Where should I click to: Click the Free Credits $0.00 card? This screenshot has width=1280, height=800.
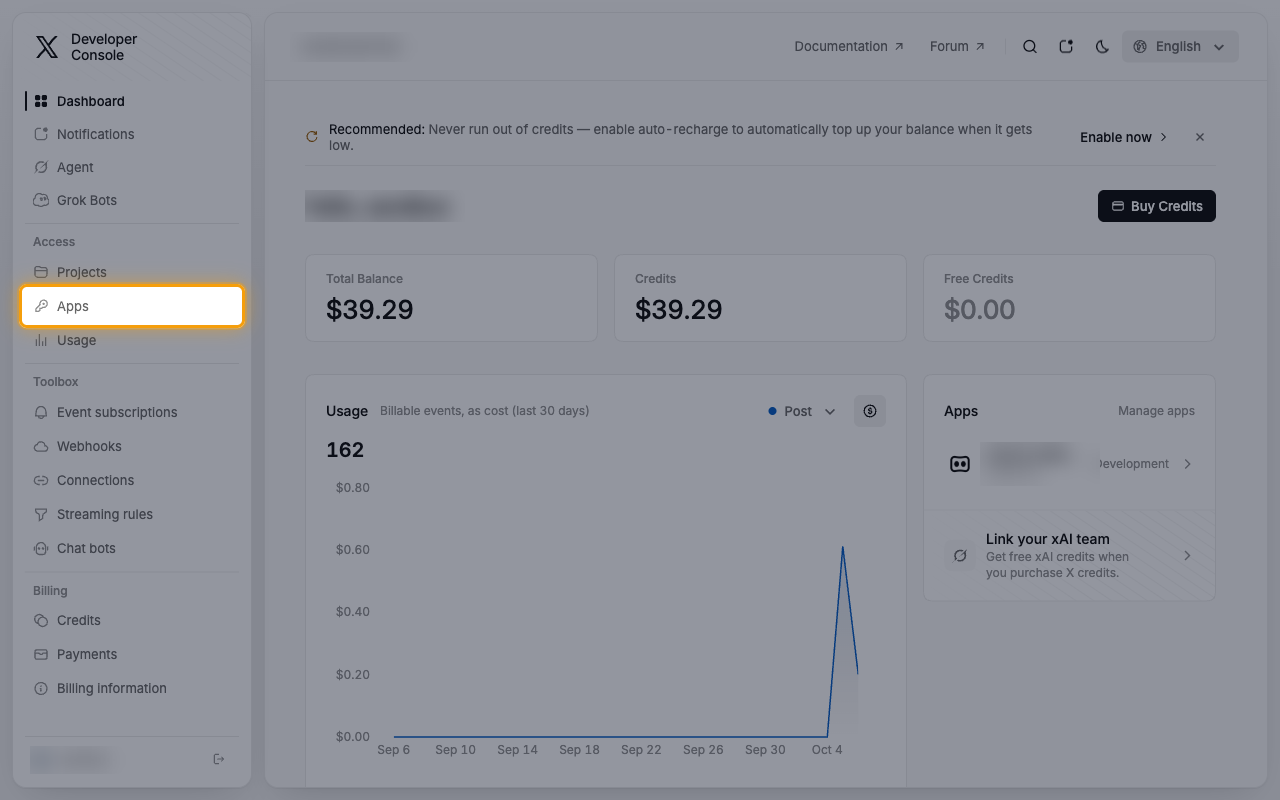[x=1069, y=298]
